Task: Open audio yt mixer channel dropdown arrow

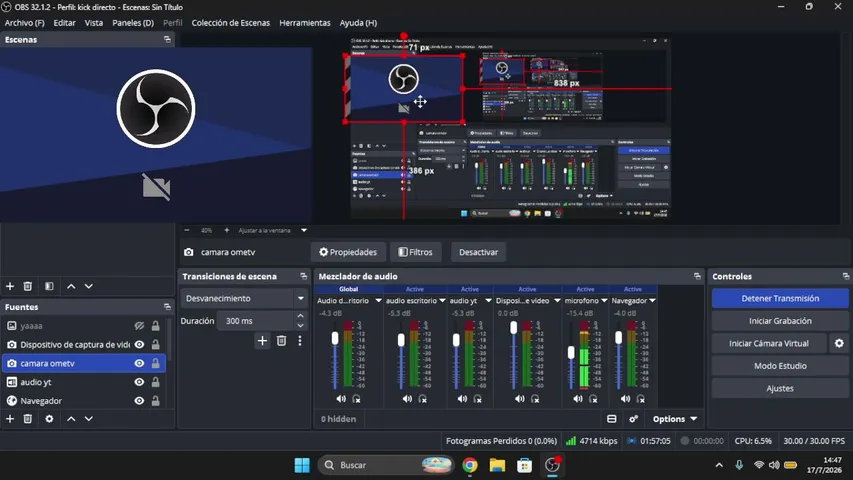Action: [488, 300]
